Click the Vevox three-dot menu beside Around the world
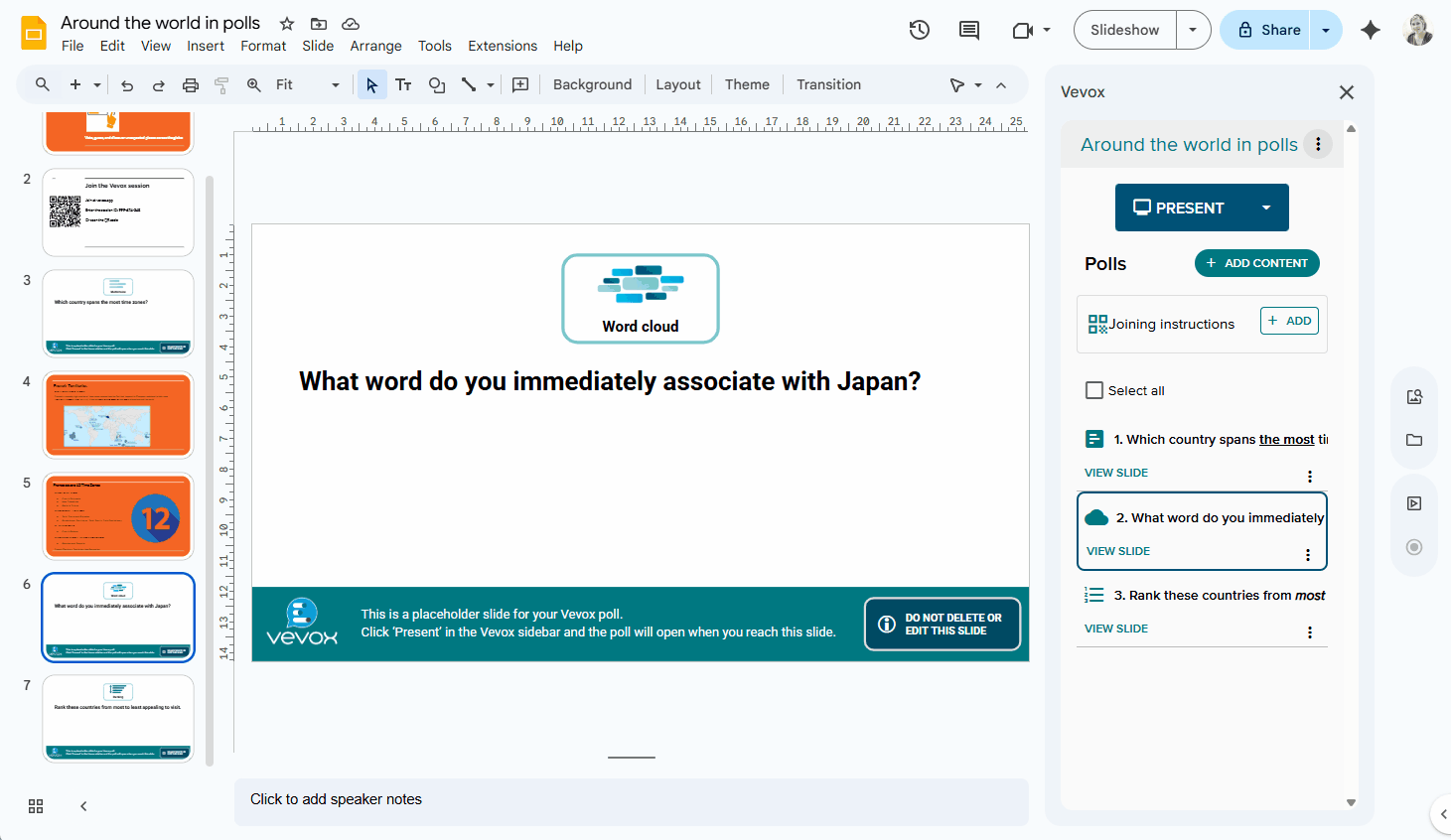 [x=1318, y=143]
